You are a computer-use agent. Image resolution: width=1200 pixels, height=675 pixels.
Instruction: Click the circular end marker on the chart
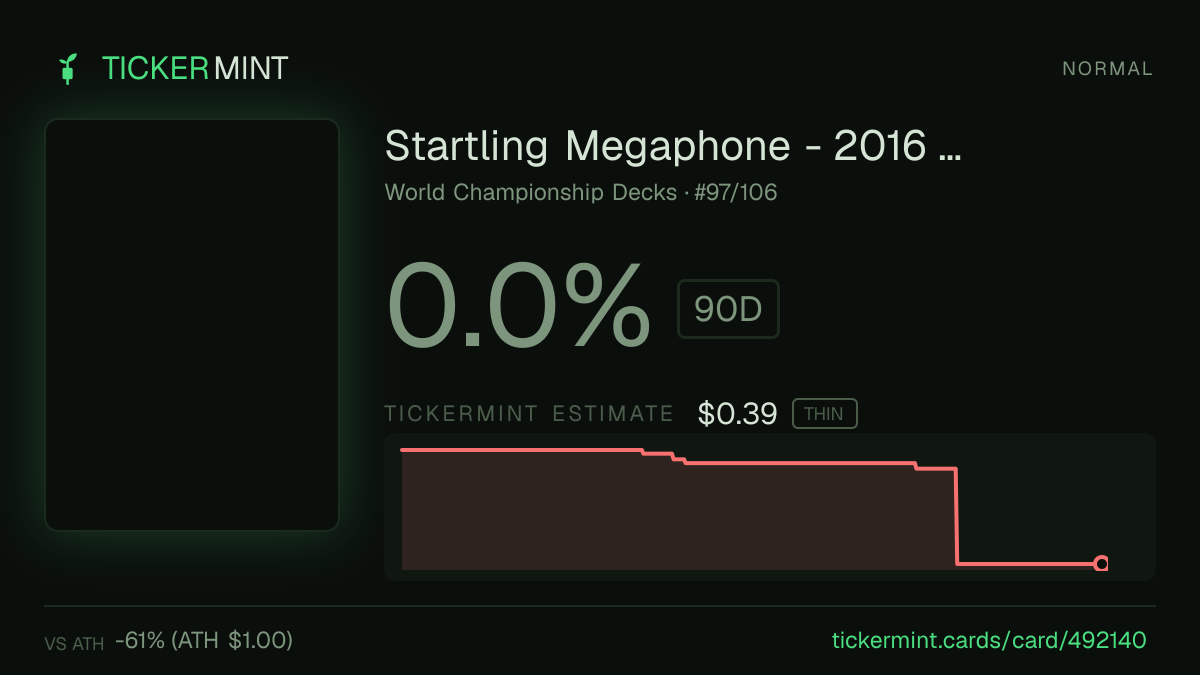click(1101, 564)
